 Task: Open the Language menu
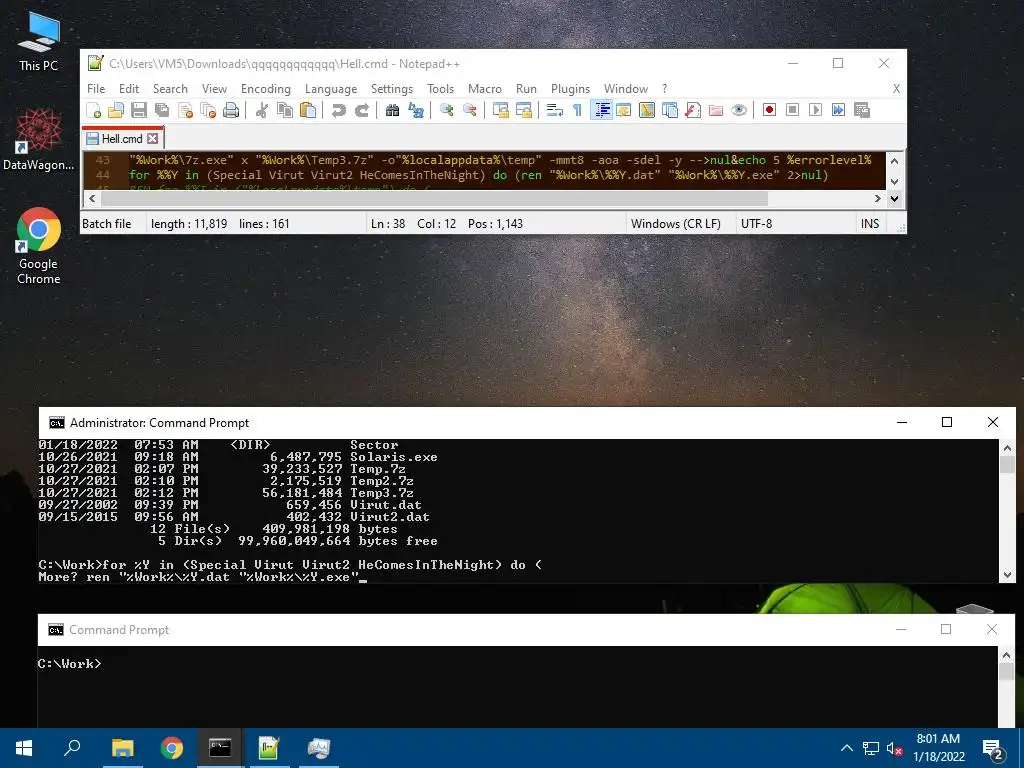[331, 89]
